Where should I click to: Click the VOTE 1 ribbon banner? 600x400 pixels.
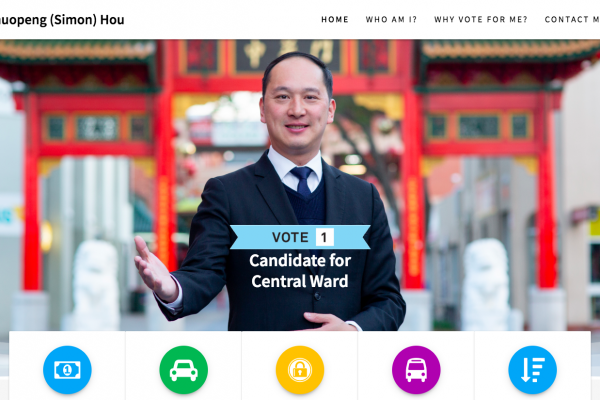[x=300, y=237]
